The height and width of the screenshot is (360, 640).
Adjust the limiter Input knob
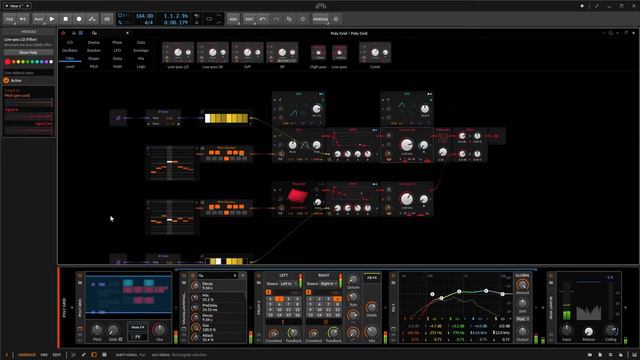(567, 330)
